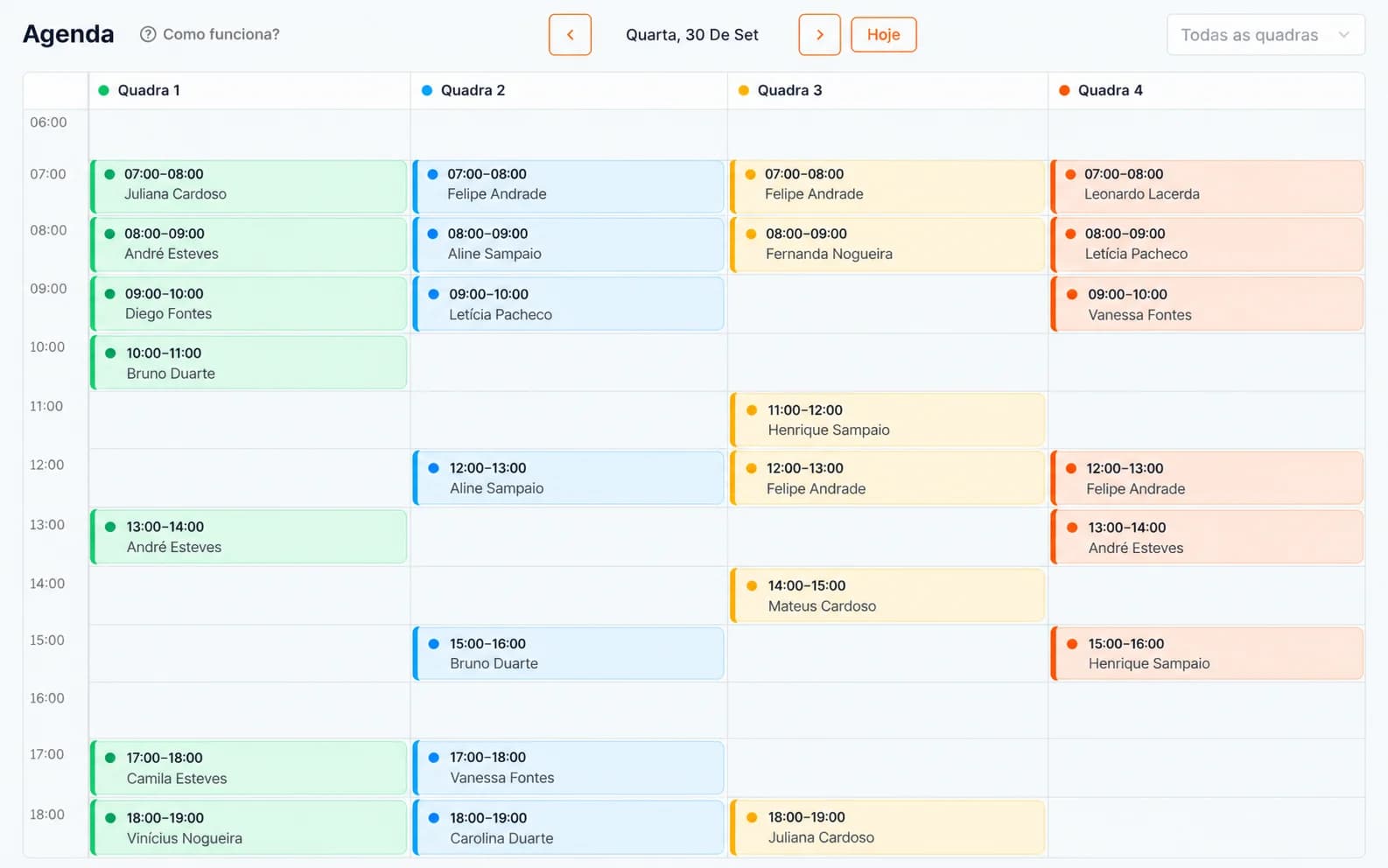Open André Esteves' 13:00 booking on Quadra 1

click(249, 536)
